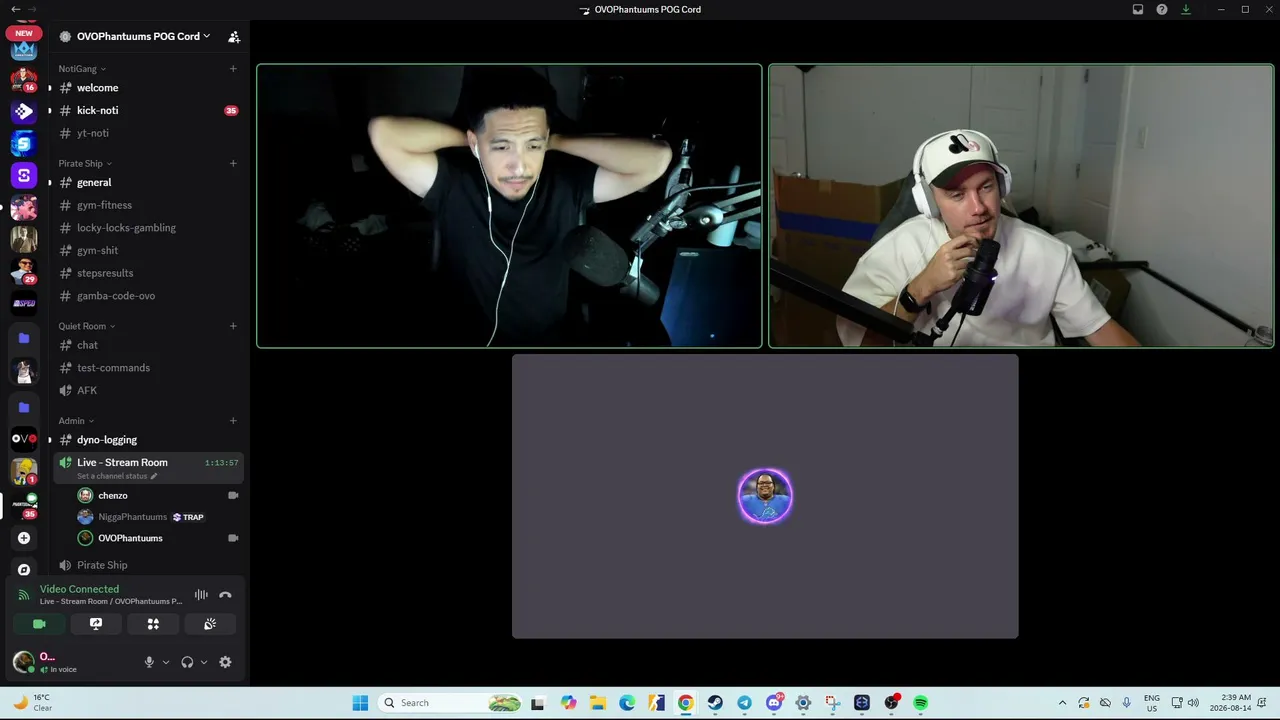Join the Pirate Ship voice channel
1280x720 pixels.
pos(148,565)
